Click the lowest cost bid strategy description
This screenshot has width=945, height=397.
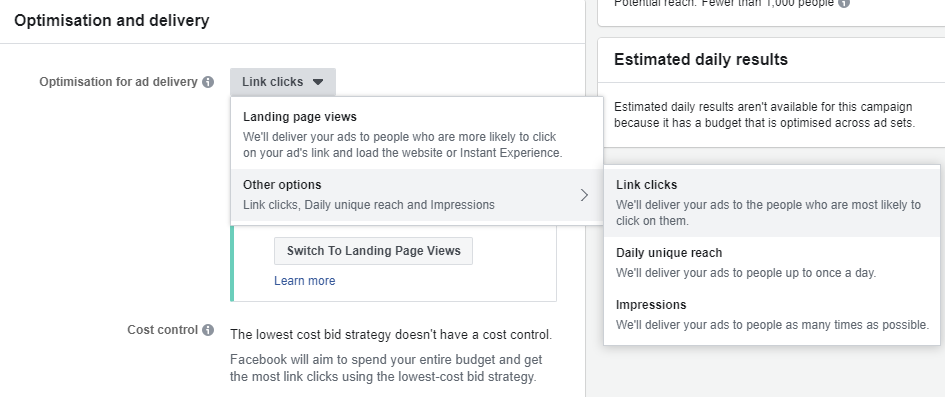pos(391,334)
